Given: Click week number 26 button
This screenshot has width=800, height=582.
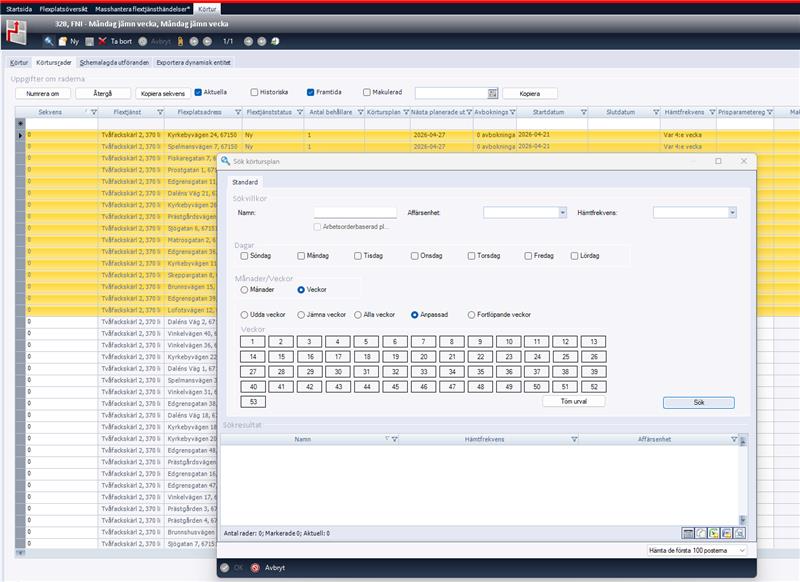Looking at the screenshot, I should point(568,356).
